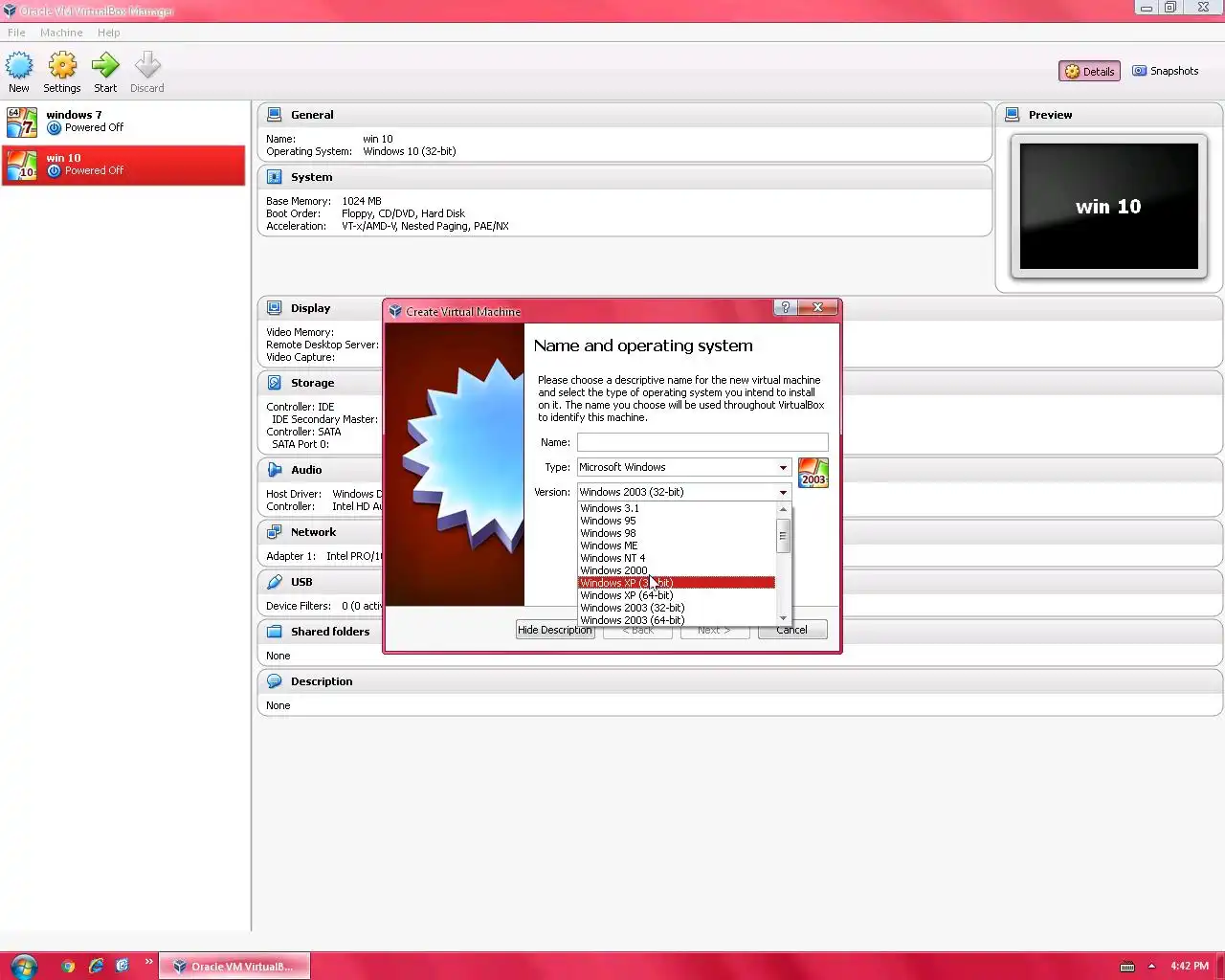The width and height of the screenshot is (1225, 980).
Task: Click the Preview panel monitor icon
Action: tap(1013, 115)
